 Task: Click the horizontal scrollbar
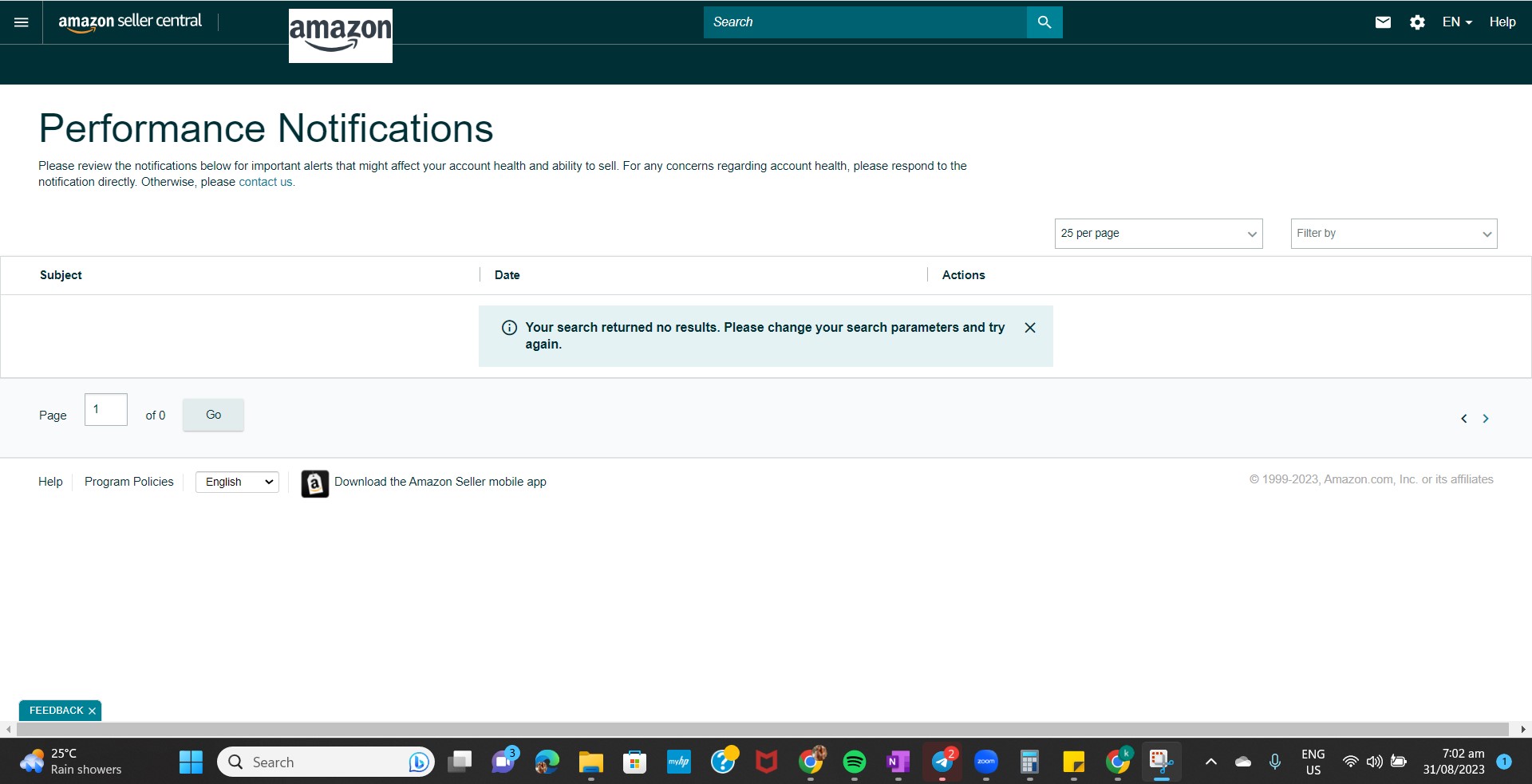(x=762, y=729)
